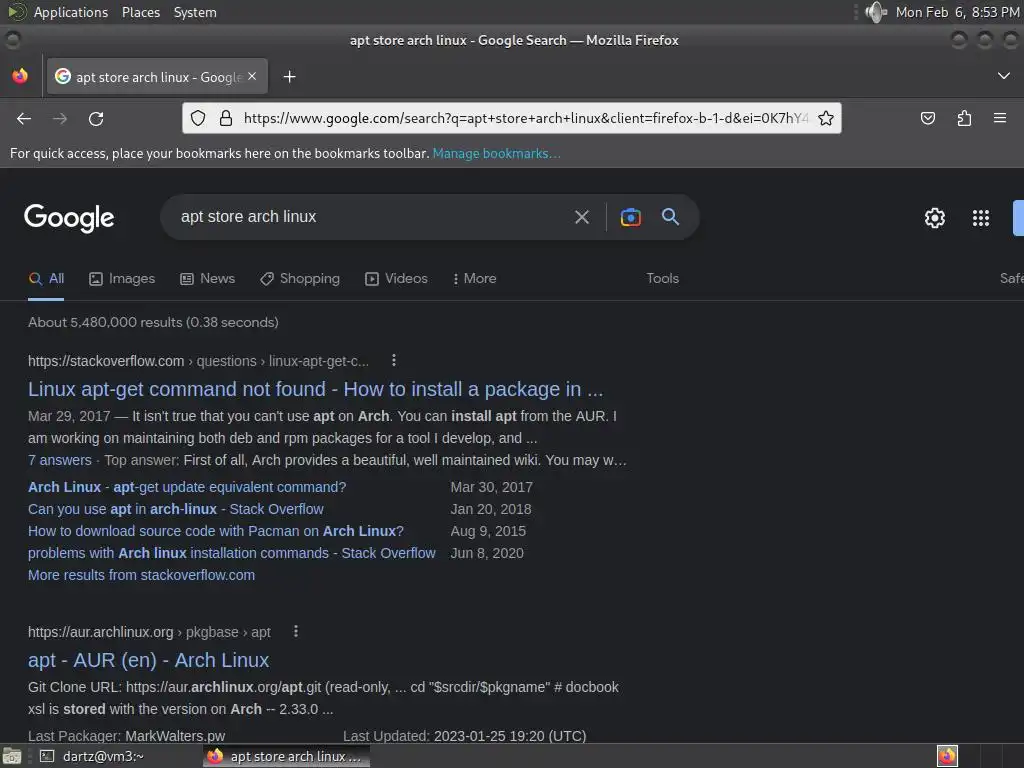Screen dimensions: 1024x768
Task: Open the shield tracking protection icon
Action: 198,118
